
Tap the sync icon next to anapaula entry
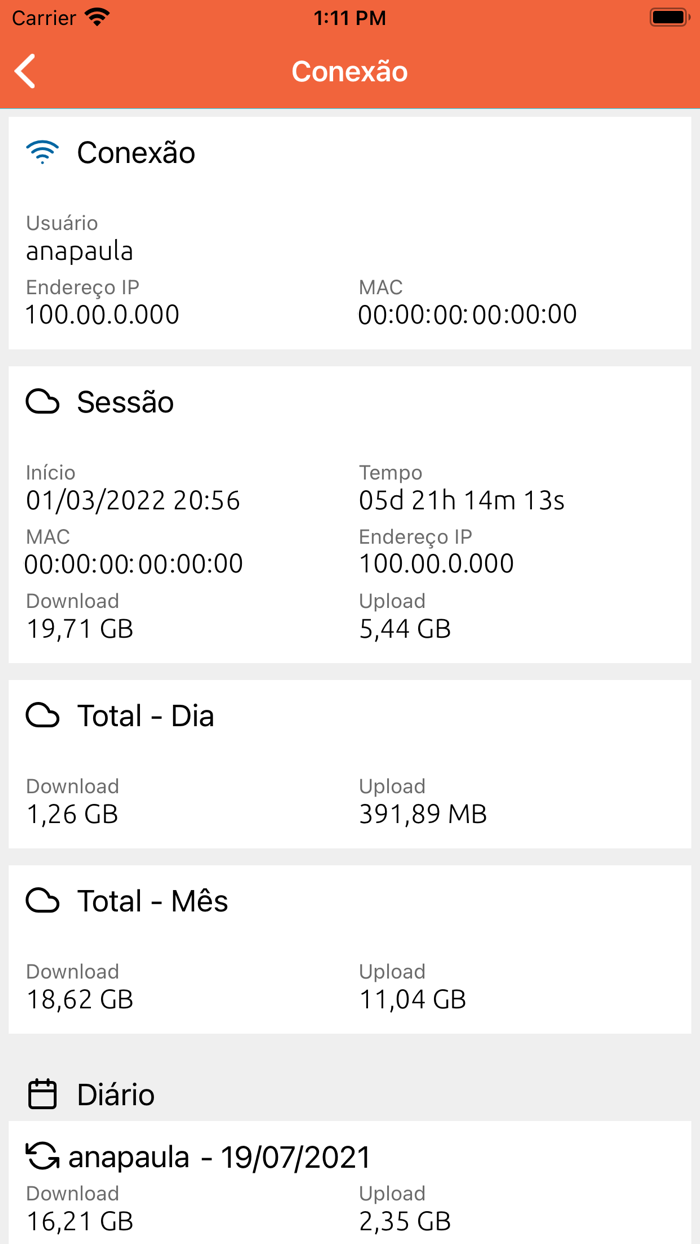click(x=42, y=1157)
